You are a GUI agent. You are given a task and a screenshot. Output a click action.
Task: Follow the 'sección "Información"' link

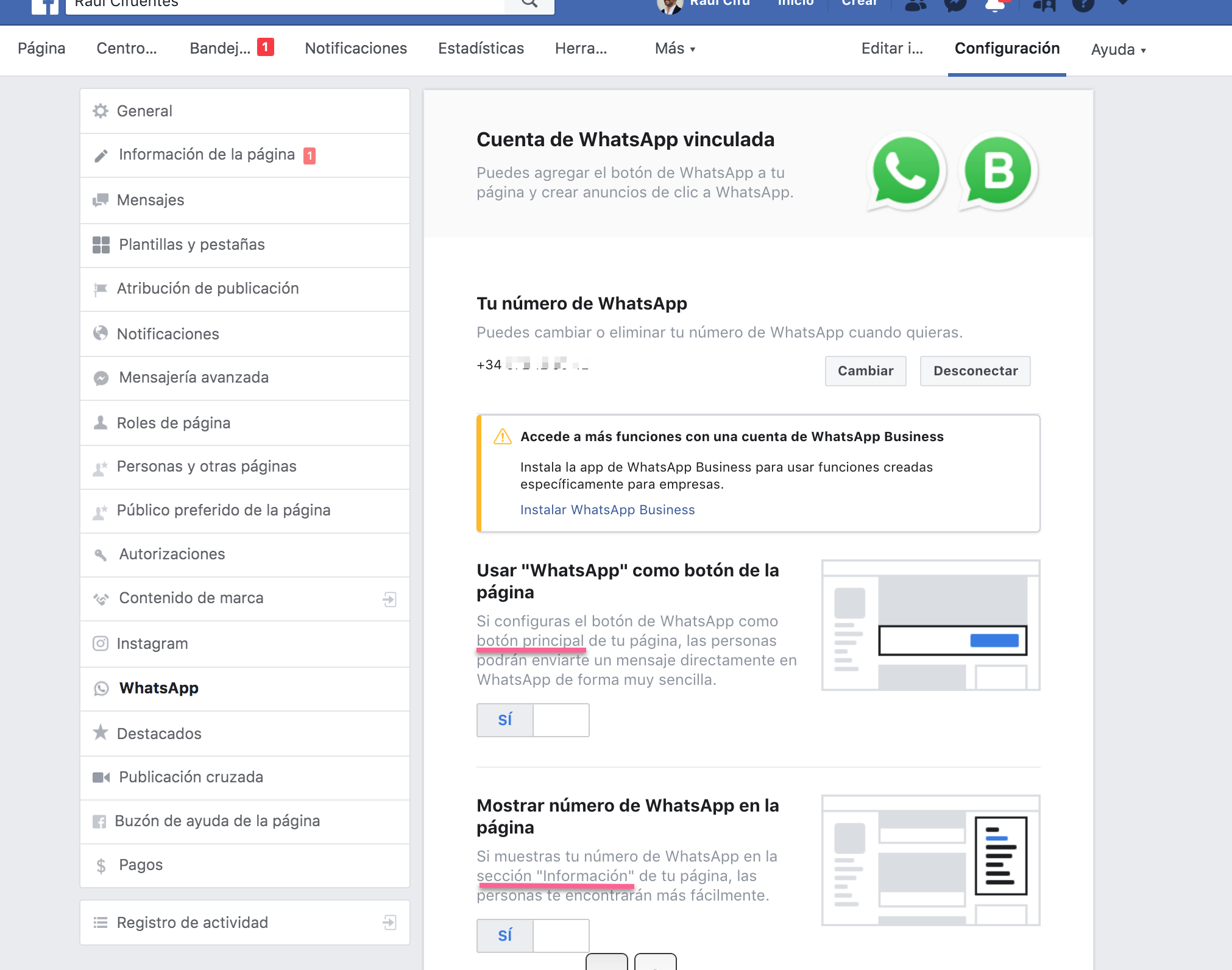555,876
